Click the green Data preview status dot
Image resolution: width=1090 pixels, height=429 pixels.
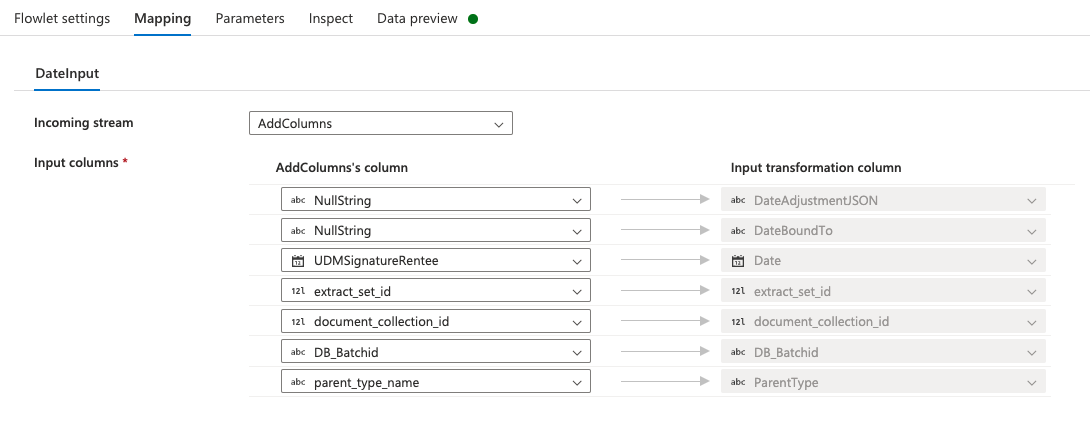(x=473, y=19)
